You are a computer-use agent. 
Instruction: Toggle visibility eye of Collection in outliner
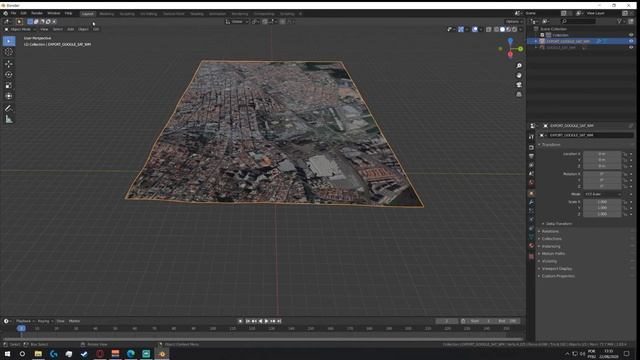point(631,35)
